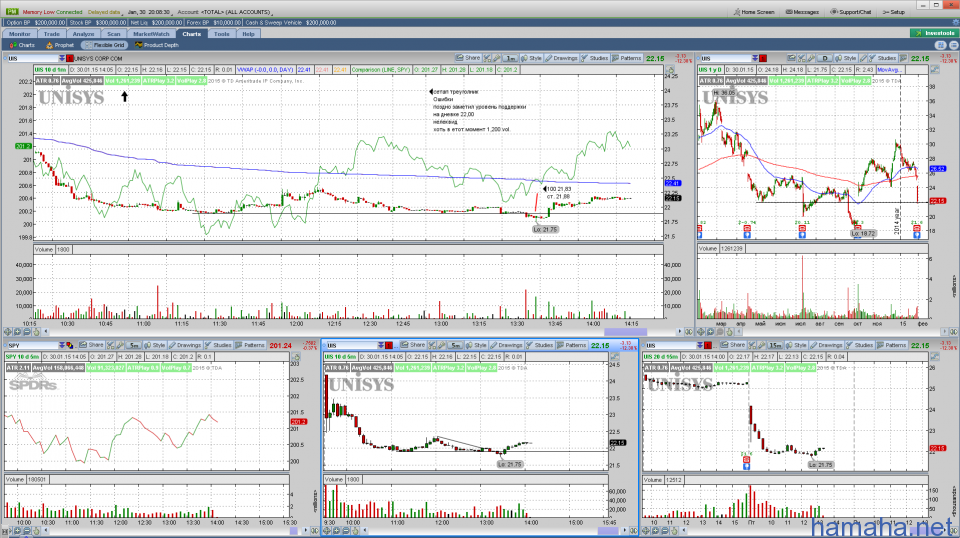Go to the Scan tab
This screenshot has width=960, height=538.
pyautogui.click(x=114, y=34)
